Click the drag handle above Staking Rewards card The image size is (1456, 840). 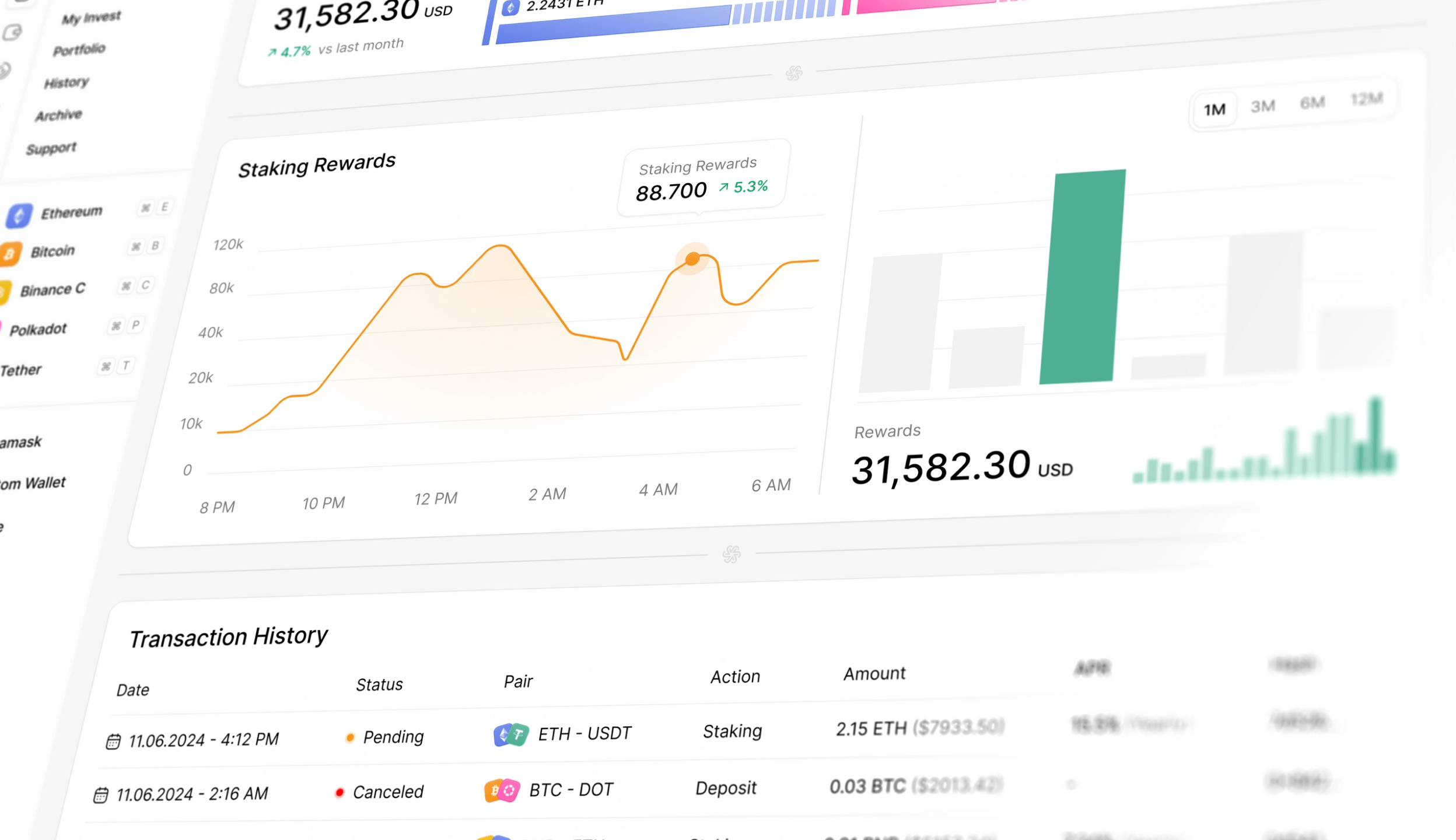(794, 73)
